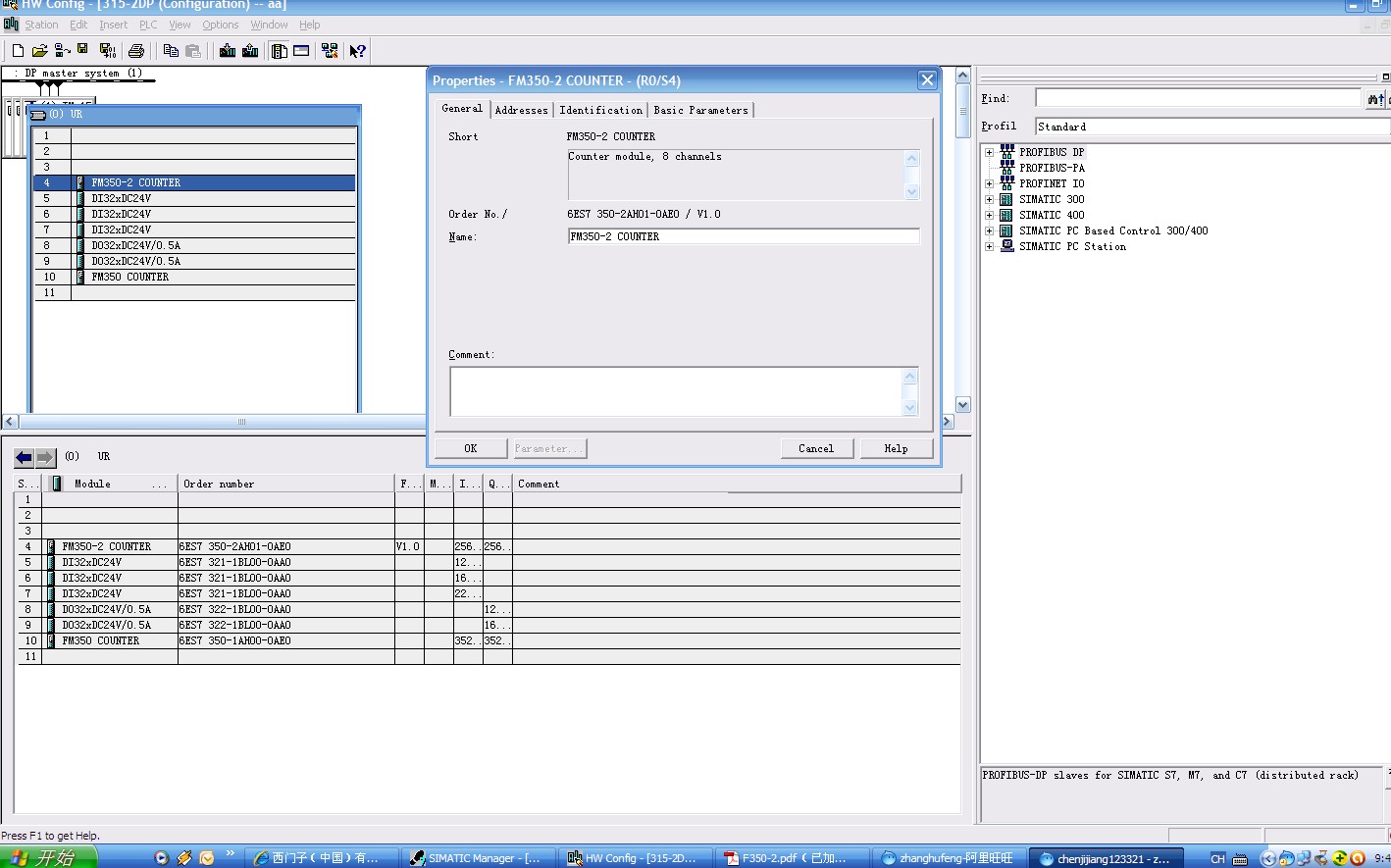Click the module icon of FM350 COUNTER in rack
This screenshot has width=1391, height=868.
(x=80, y=277)
